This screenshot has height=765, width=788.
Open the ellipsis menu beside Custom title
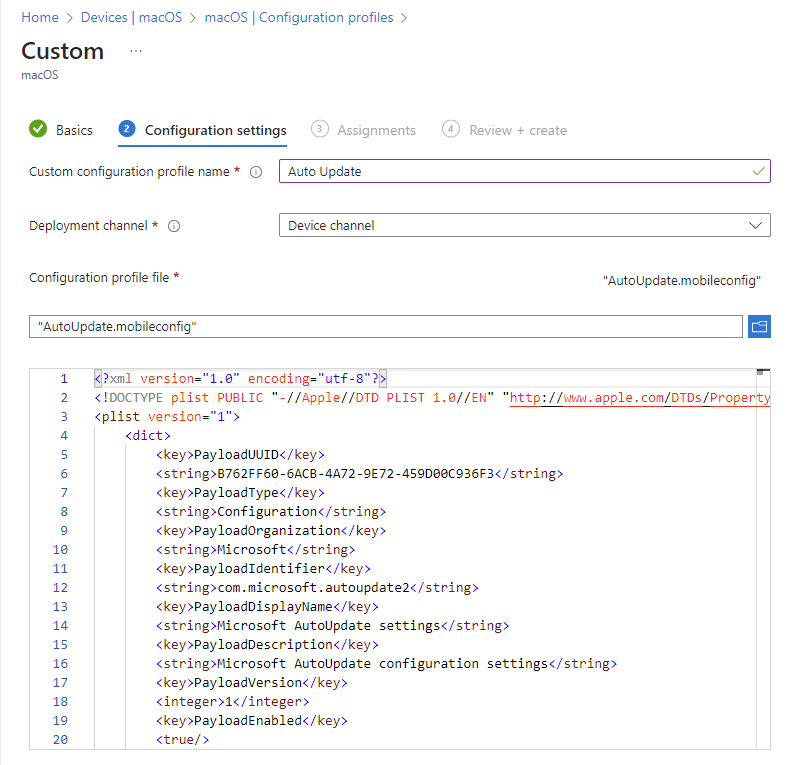[x=136, y=51]
